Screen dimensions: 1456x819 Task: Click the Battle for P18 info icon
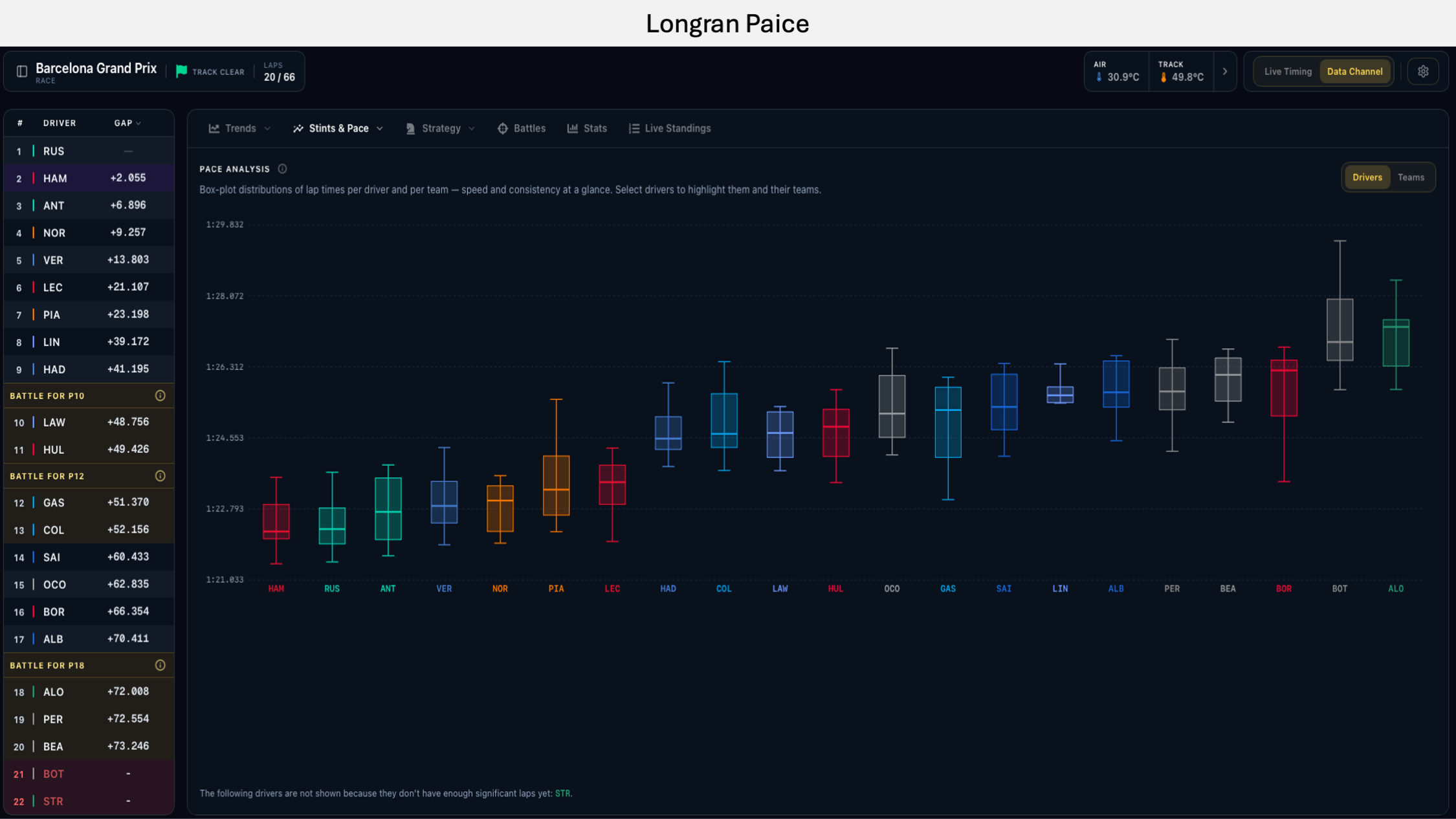click(160, 665)
